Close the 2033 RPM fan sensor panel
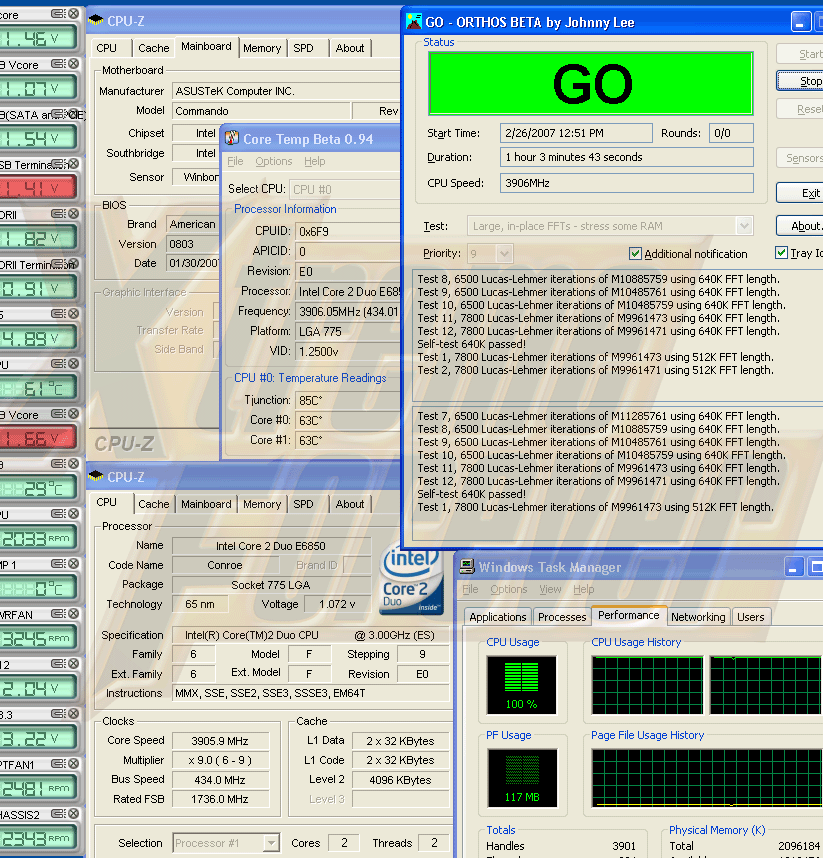Viewport: 823px width, 858px height. [x=73, y=514]
